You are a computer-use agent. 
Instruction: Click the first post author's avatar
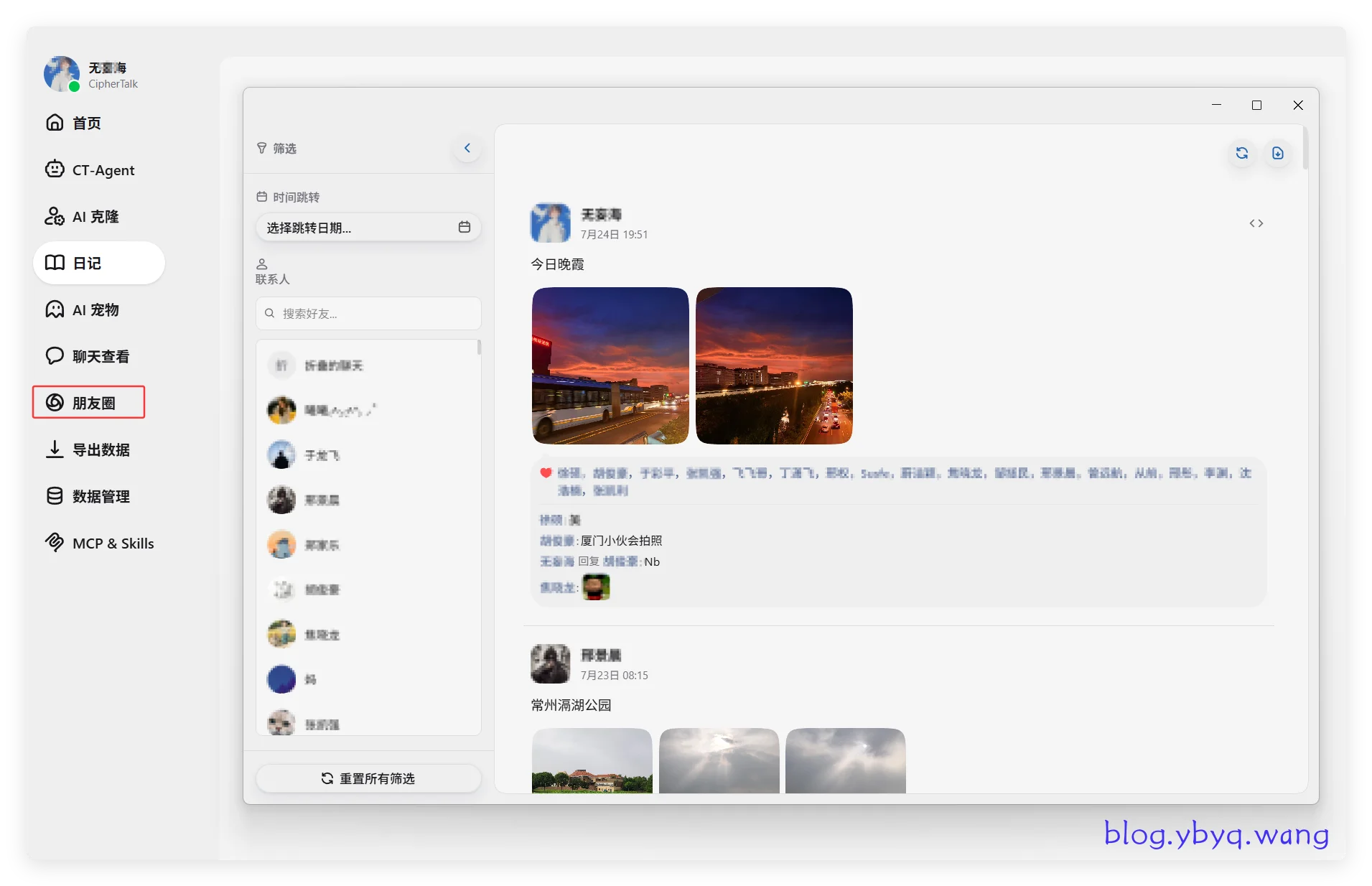(x=550, y=223)
